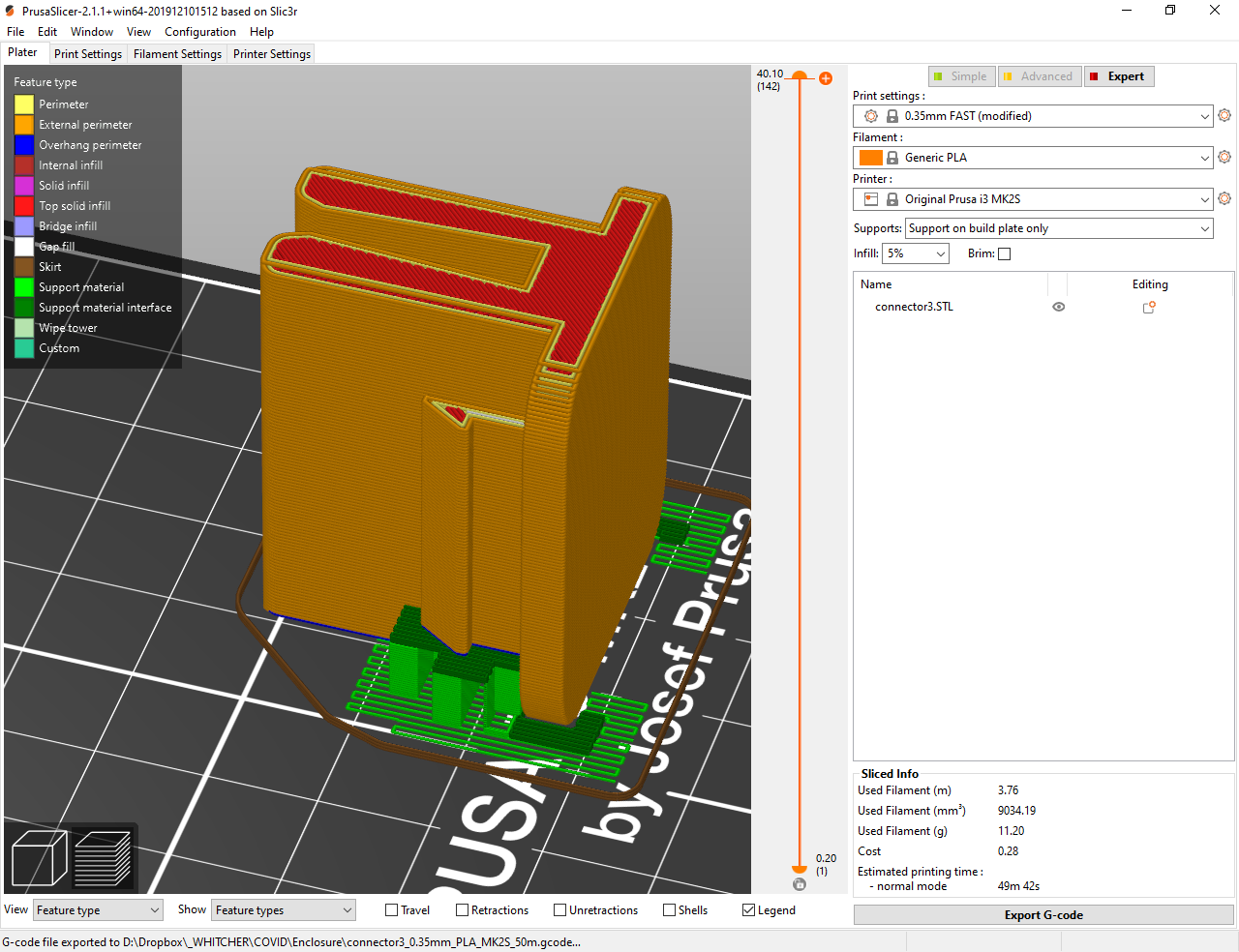1239x952 pixels.
Task: Click the Used Filament (g) value 11.20
Action: pyautogui.click(x=1011, y=831)
